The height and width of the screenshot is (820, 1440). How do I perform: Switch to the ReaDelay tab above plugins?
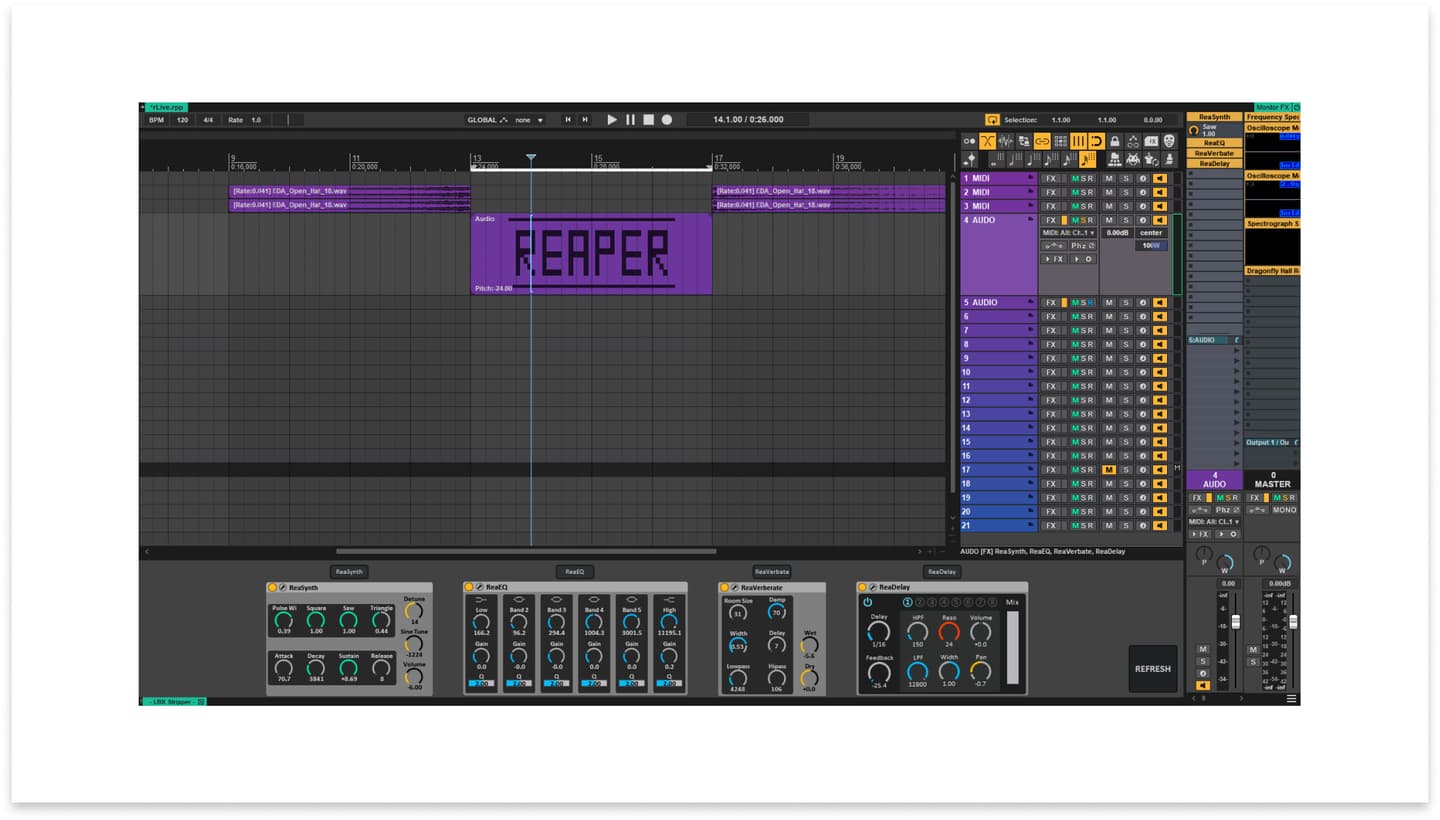pos(942,572)
